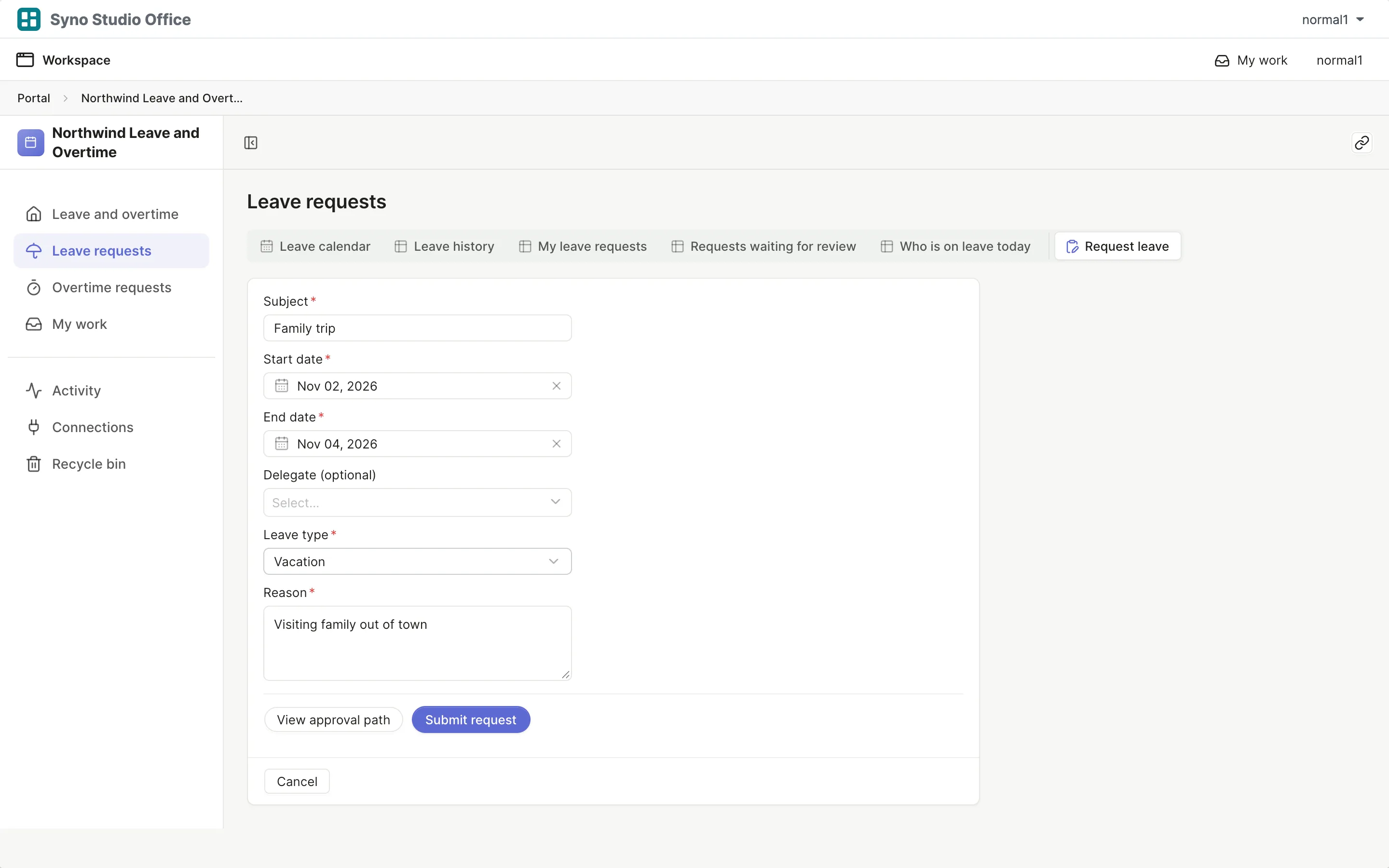This screenshot has width=1389, height=868.
Task: Click the Connections plug icon
Action: [34, 427]
